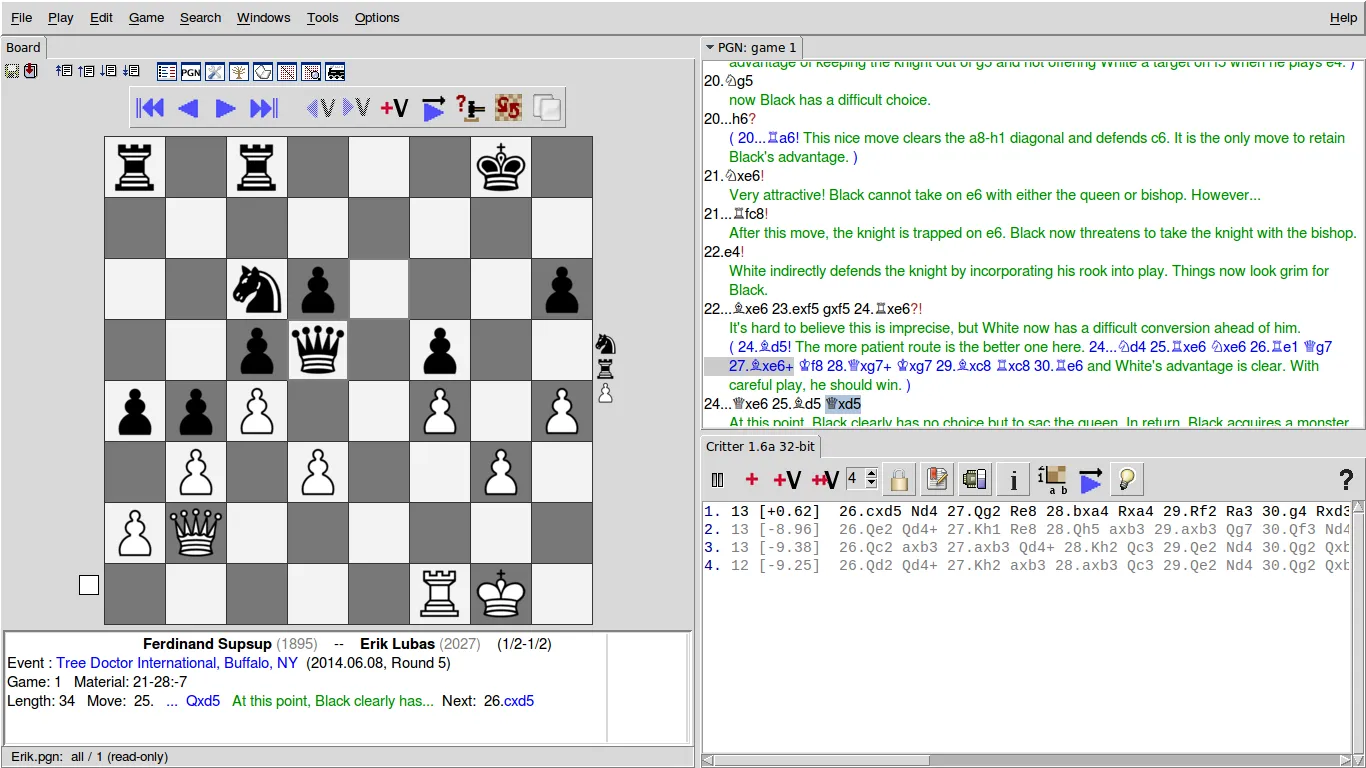Click the red plus add-move icon in engine panel

[x=752, y=480]
